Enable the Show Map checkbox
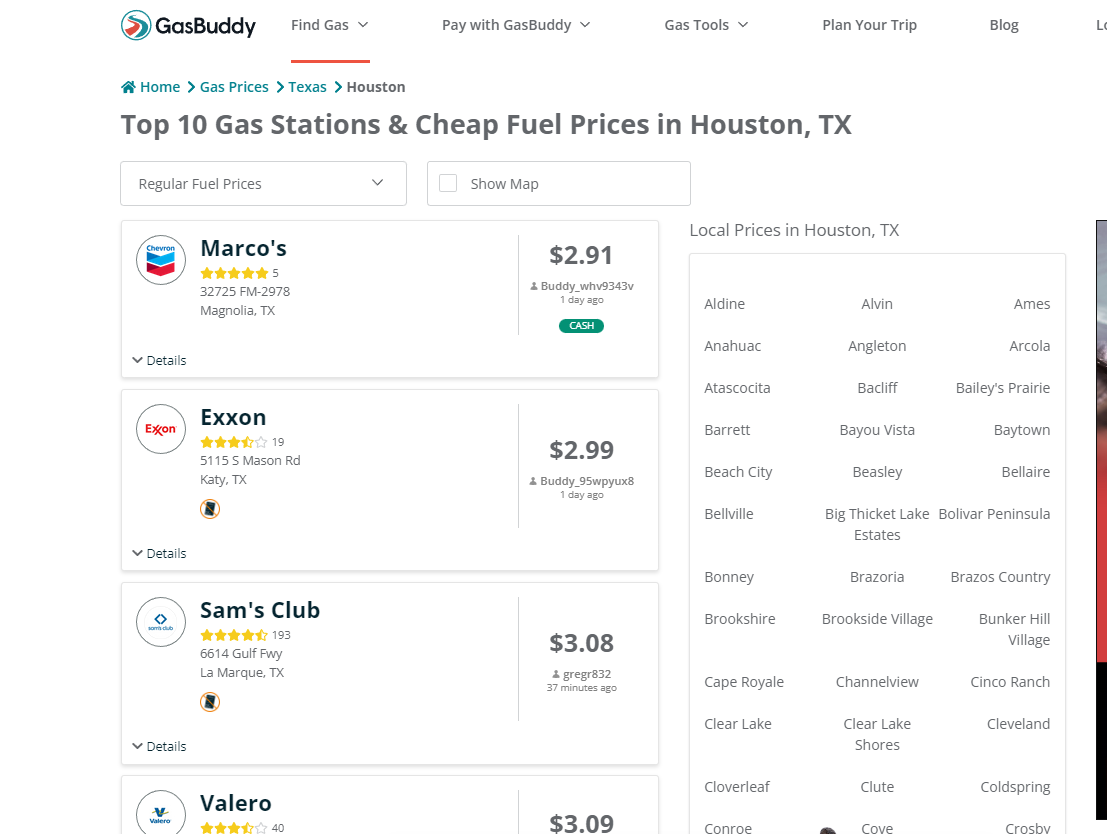 click(x=448, y=183)
